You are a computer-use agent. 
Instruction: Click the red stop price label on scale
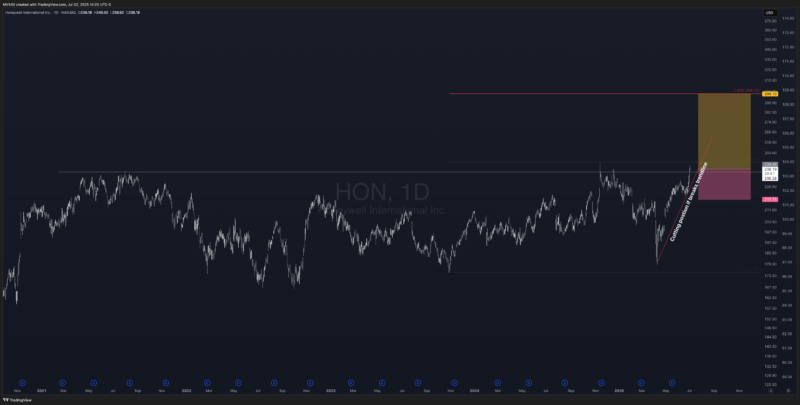click(x=770, y=199)
